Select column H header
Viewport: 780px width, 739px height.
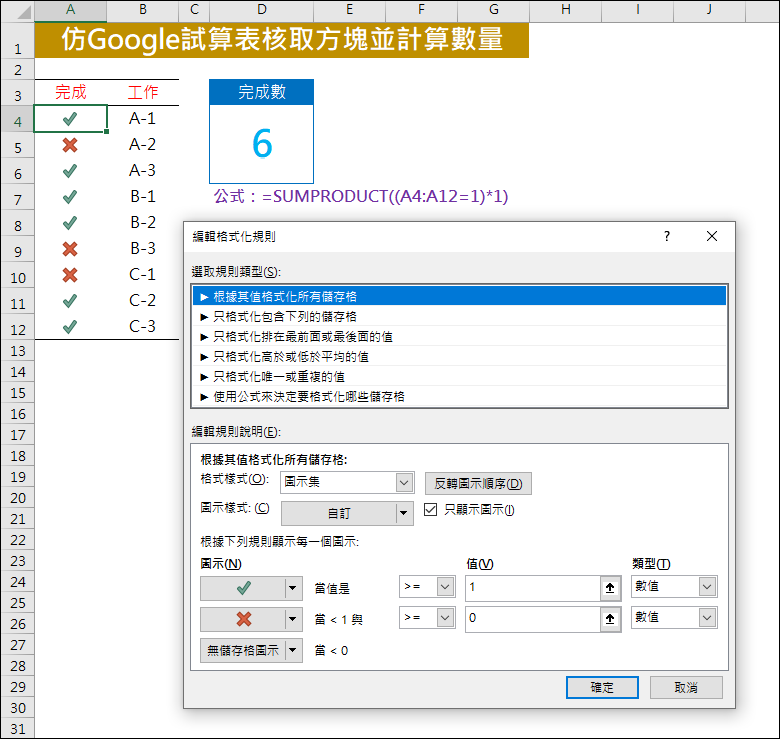coord(566,10)
